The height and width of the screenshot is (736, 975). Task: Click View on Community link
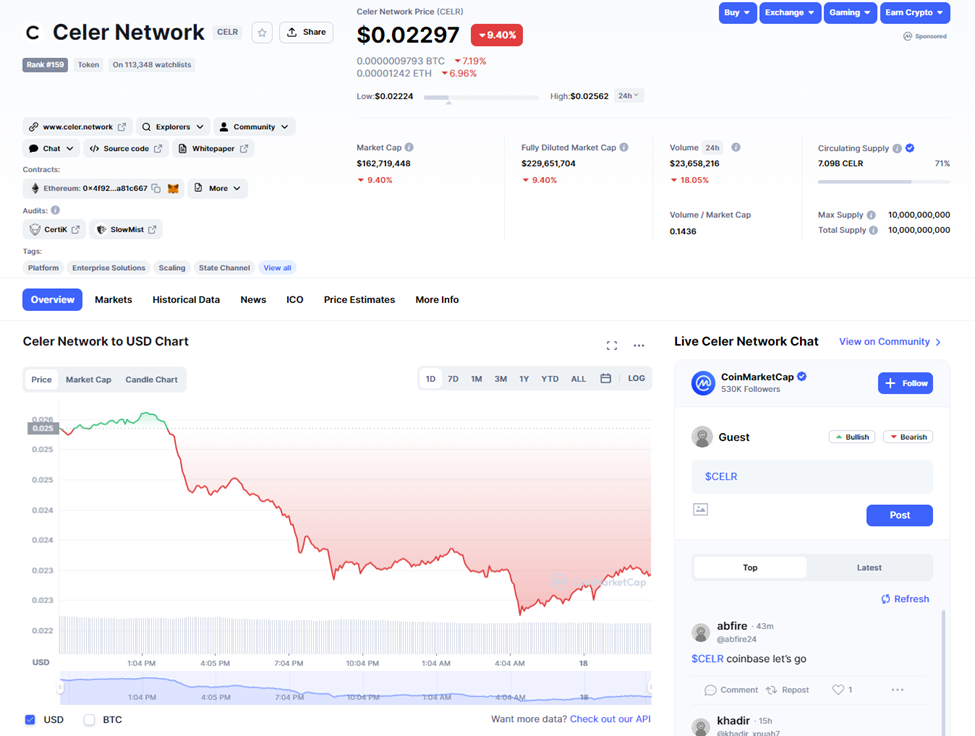[890, 342]
